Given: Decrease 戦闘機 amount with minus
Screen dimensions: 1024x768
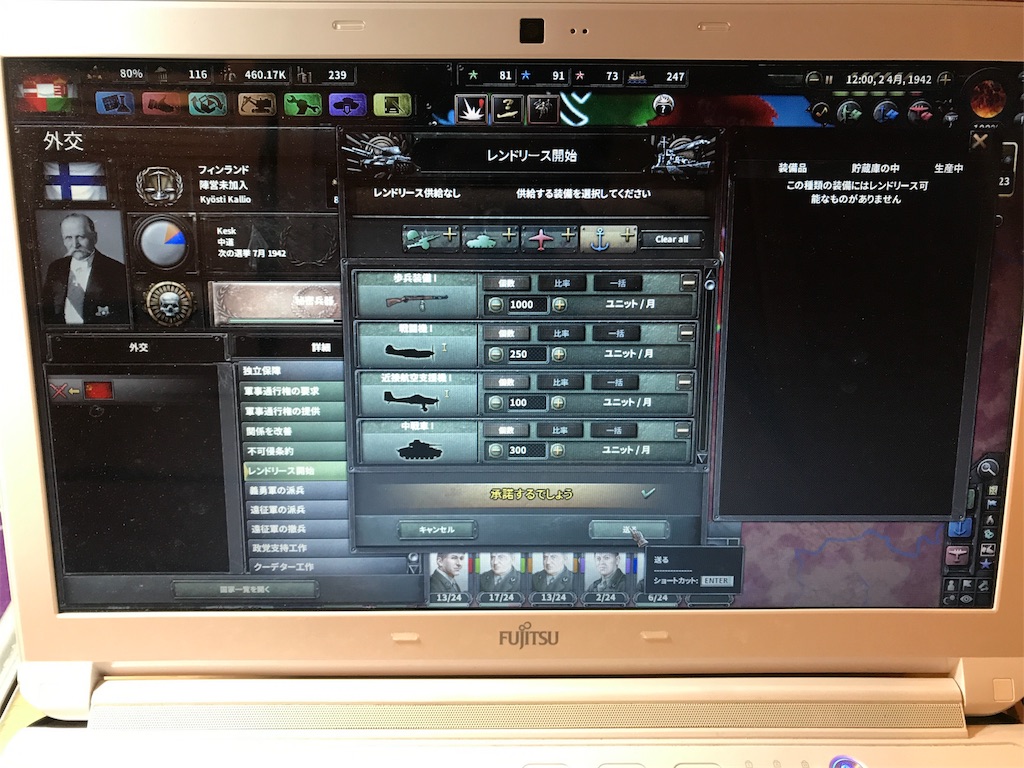Looking at the screenshot, I should click(x=496, y=354).
